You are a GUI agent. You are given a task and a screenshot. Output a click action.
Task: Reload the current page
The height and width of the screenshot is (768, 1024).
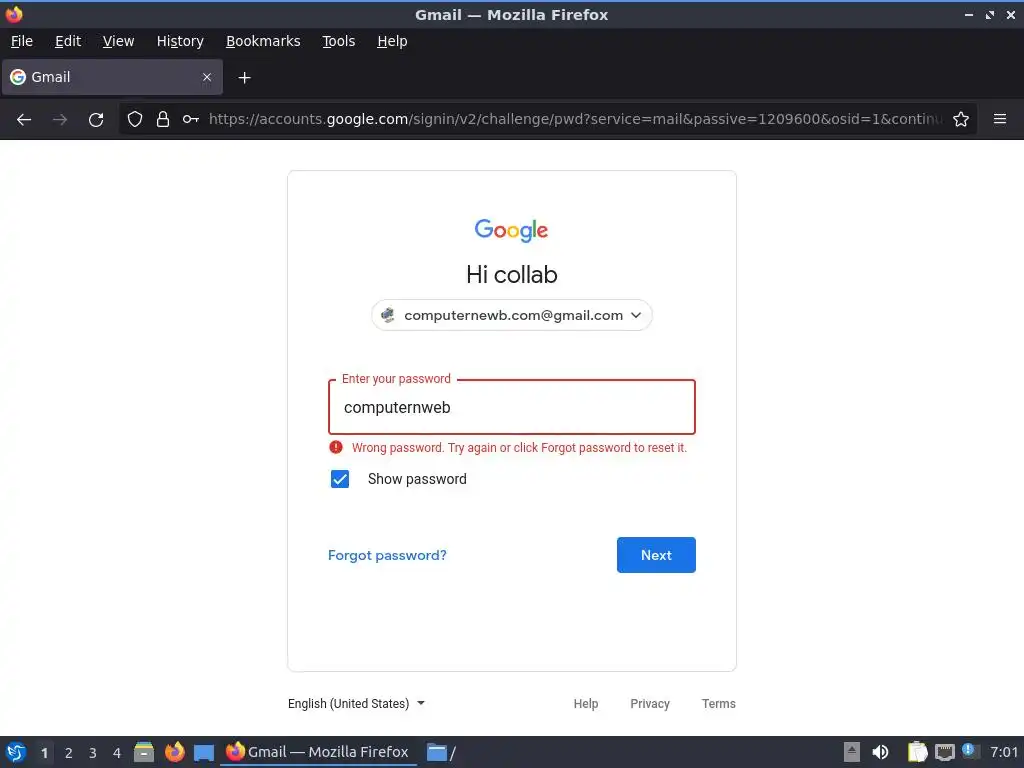[x=96, y=120]
